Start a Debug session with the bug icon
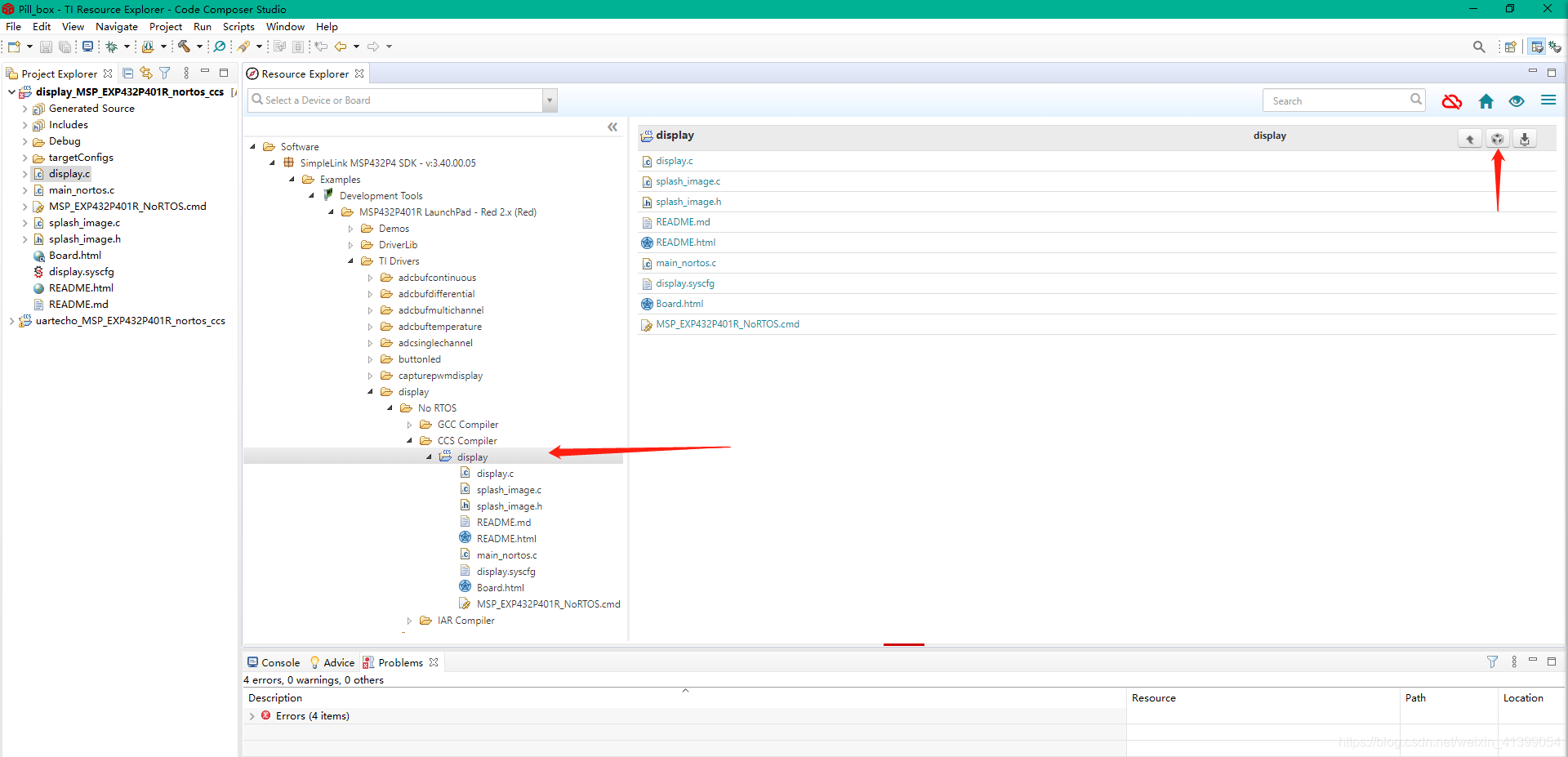This screenshot has width=1568, height=757. pos(112,47)
